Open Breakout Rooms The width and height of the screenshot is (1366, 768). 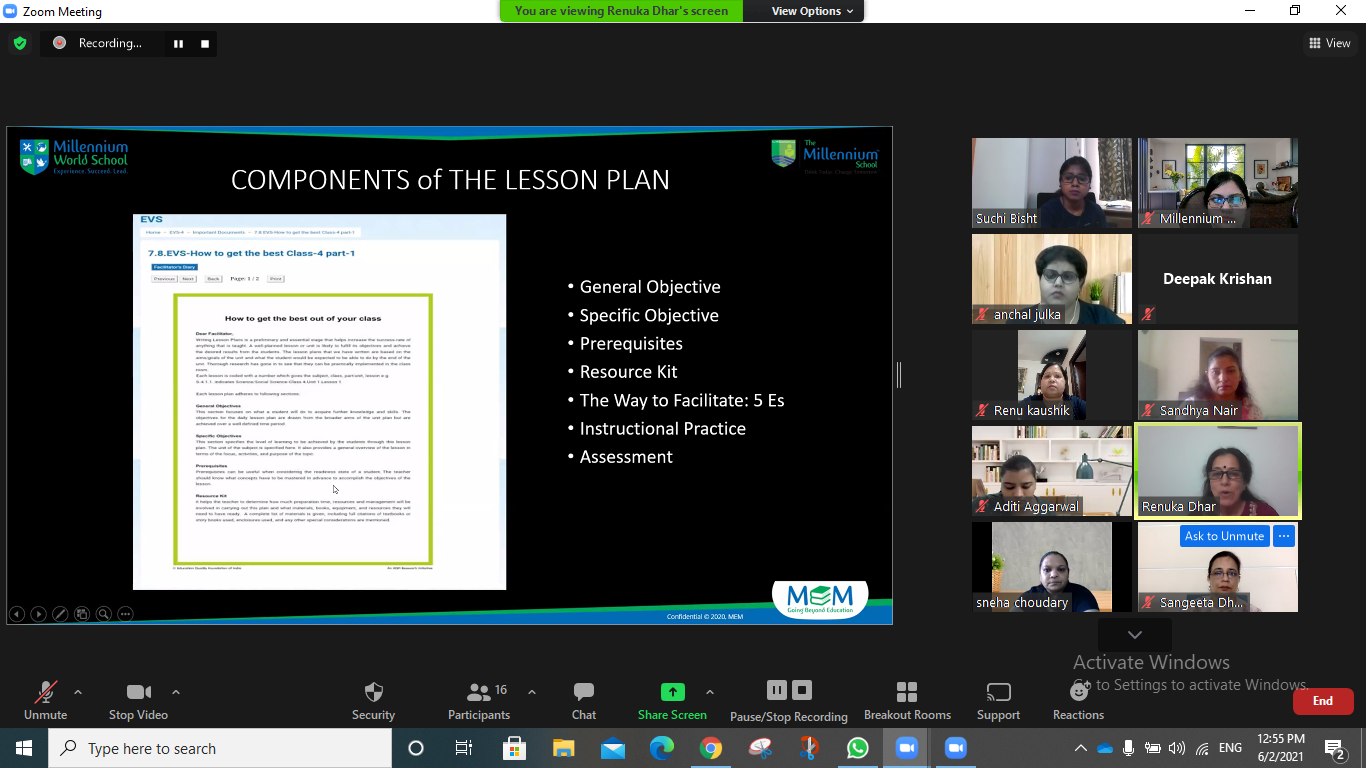pyautogui.click(x=907, y=700)
